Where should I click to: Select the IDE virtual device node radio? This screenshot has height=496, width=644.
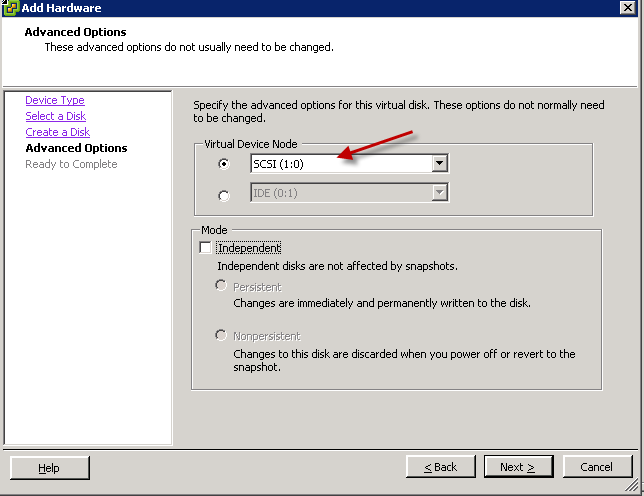pyautogui.click(x=224, y=196)
